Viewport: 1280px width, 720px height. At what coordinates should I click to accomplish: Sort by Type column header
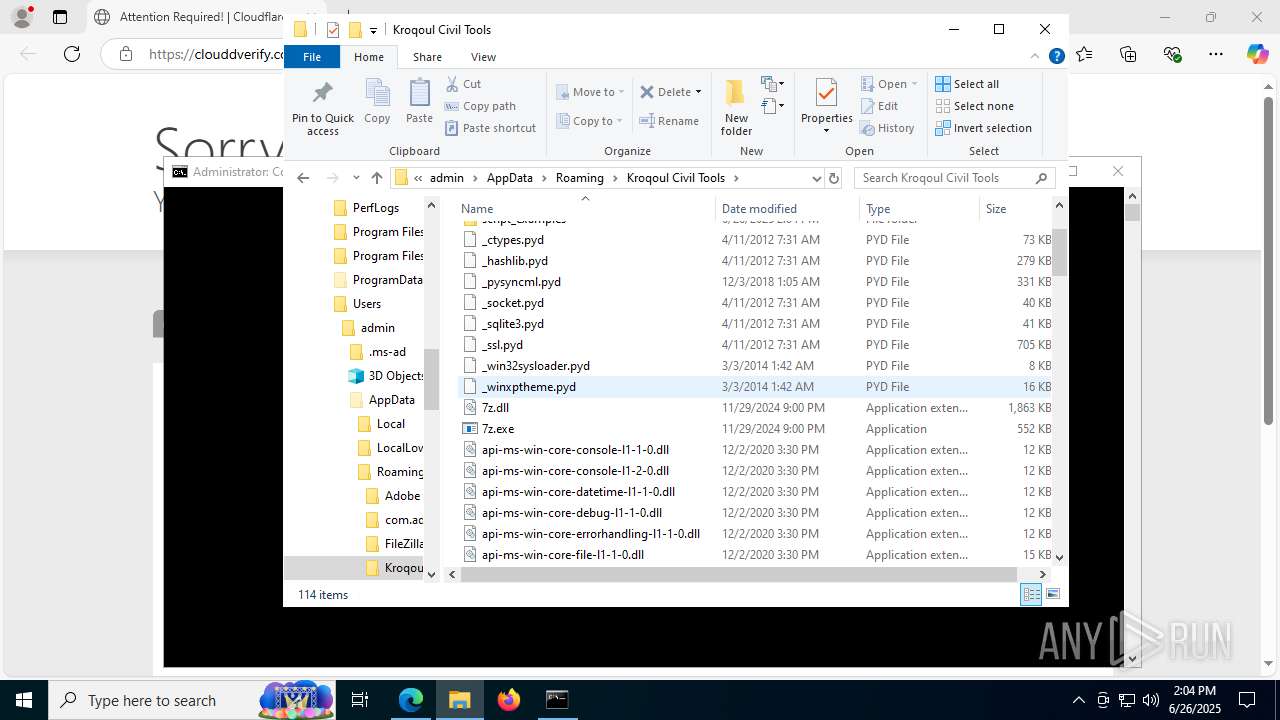coord(919,209)
